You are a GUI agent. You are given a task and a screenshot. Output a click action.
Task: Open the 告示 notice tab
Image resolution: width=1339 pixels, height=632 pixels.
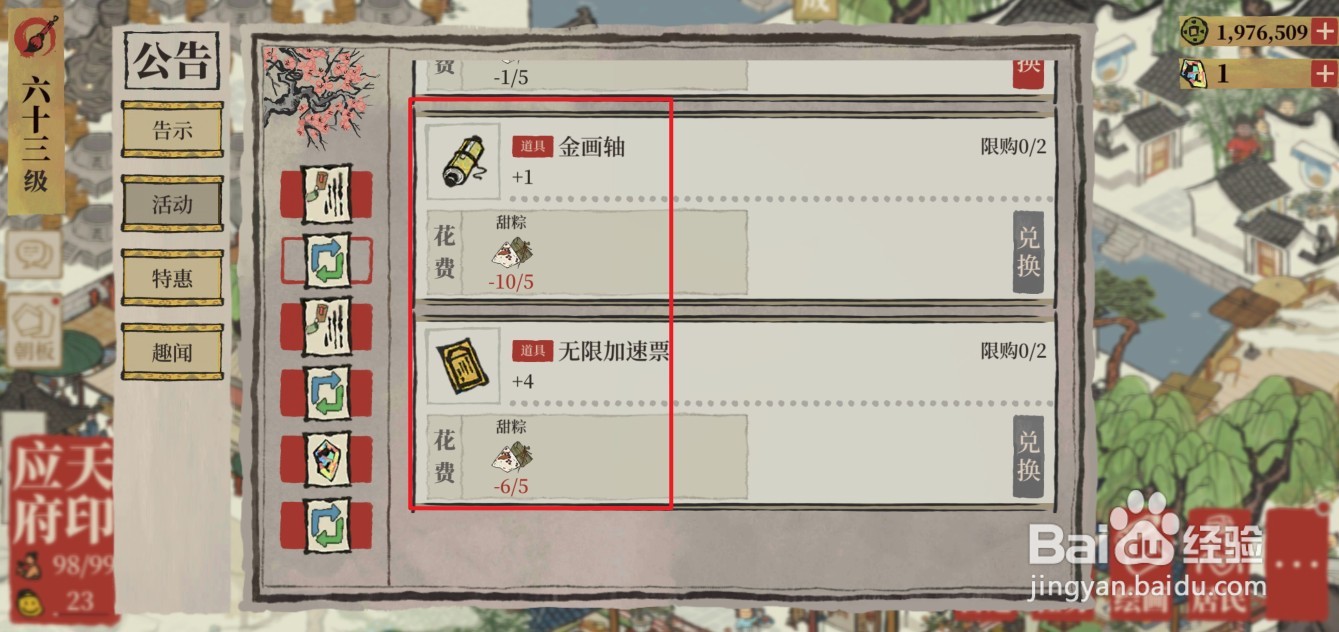172,129
